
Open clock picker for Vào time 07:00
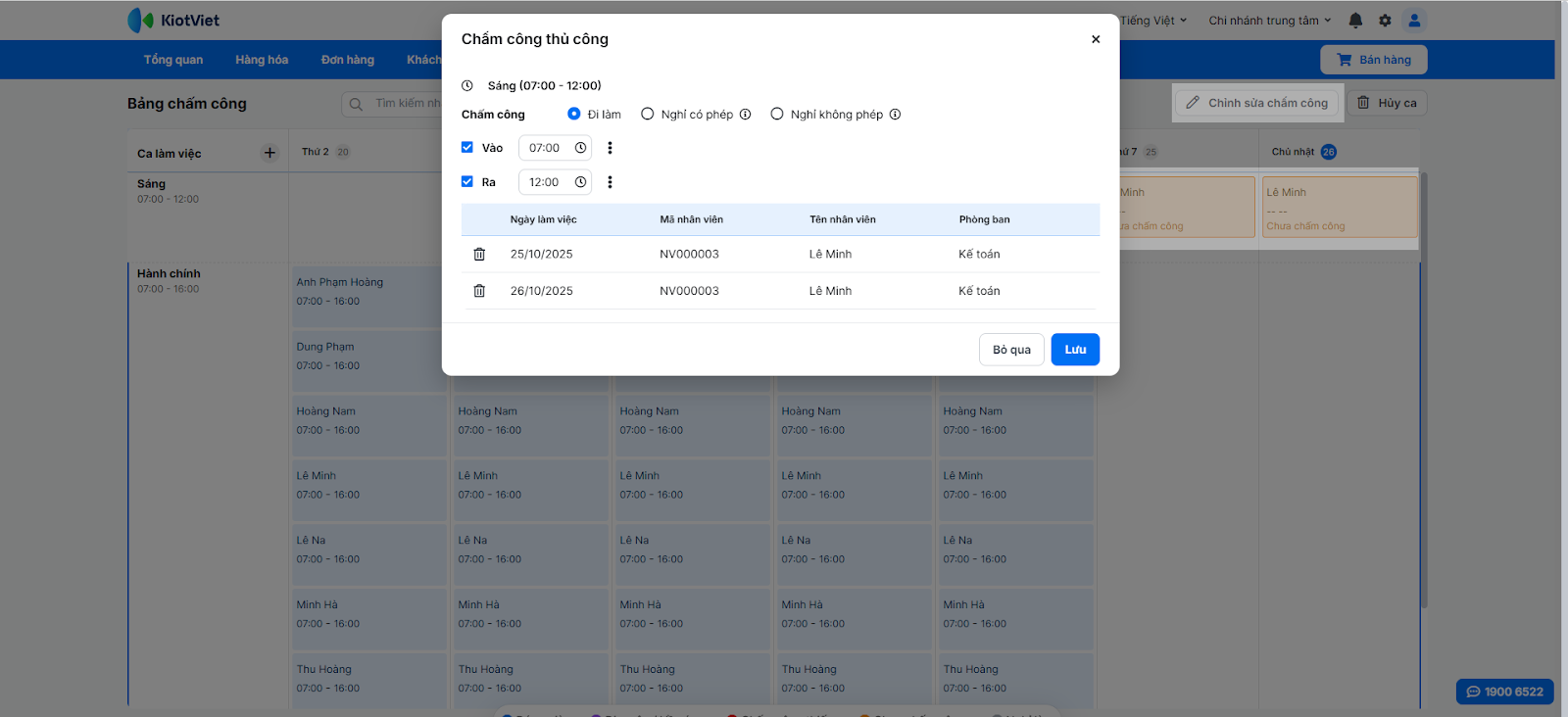coord(580,148)
